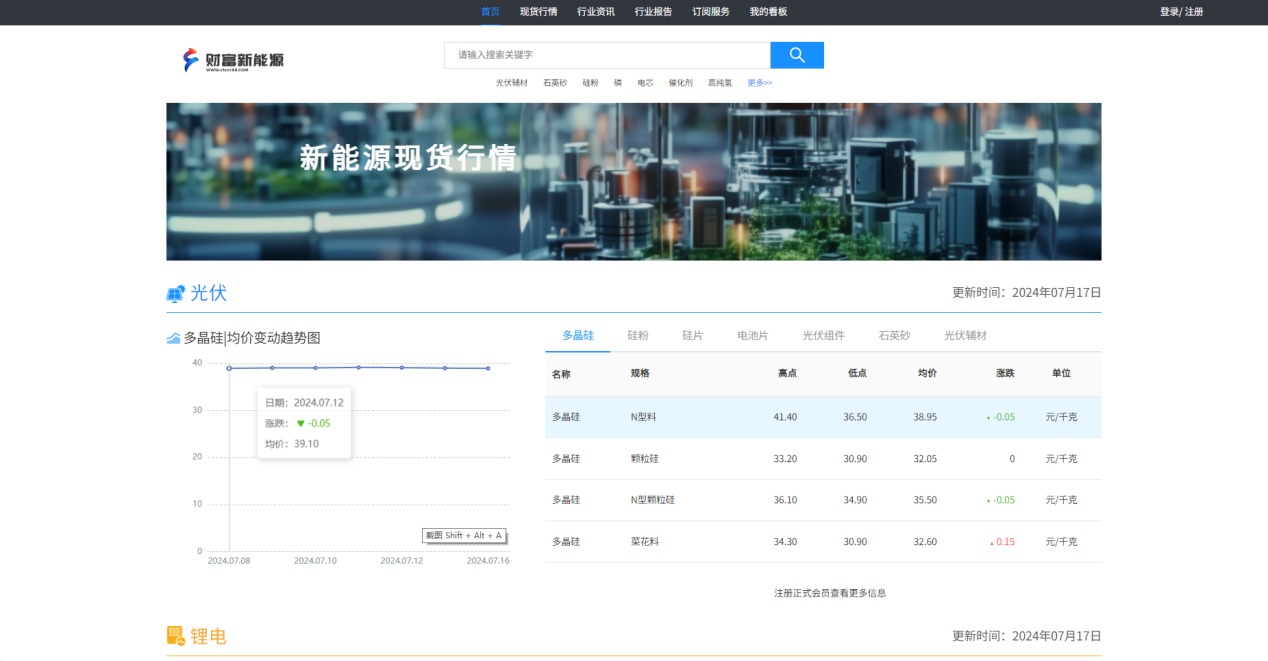The width and height of the screenshot is (1268, 661).
Task: Switch to the 硅粉 tab in price table
Action: (638, 336)
